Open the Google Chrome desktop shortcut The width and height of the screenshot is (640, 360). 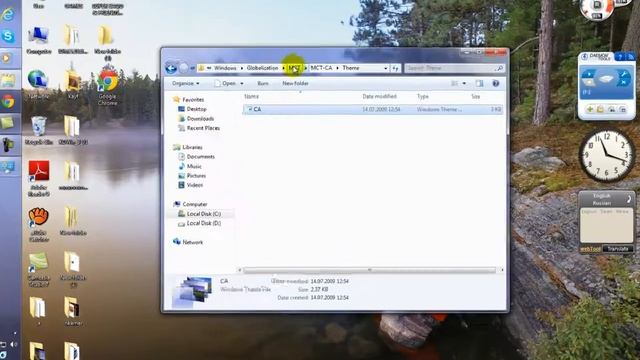[108, 87]
